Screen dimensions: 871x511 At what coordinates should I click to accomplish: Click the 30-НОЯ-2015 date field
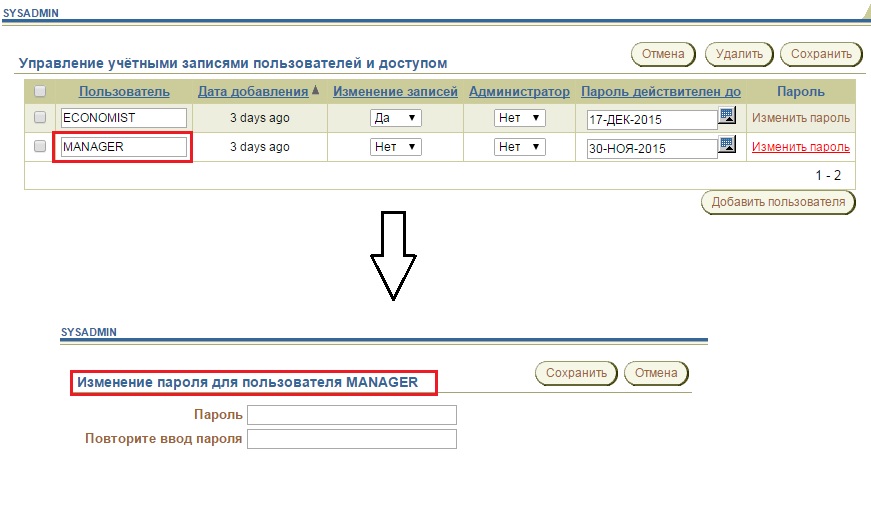[652, 148]
